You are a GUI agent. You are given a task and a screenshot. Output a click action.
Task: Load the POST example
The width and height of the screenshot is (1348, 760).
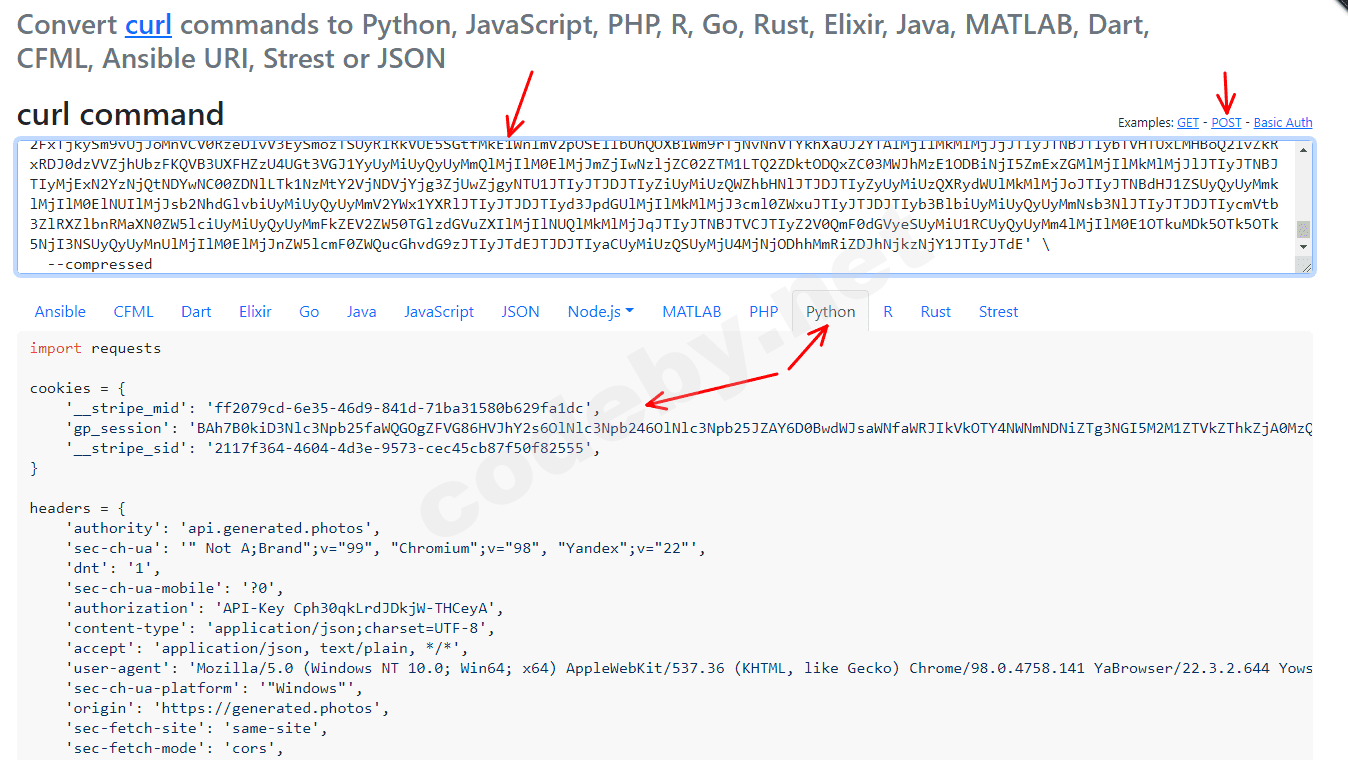(x=1226, y=123)
